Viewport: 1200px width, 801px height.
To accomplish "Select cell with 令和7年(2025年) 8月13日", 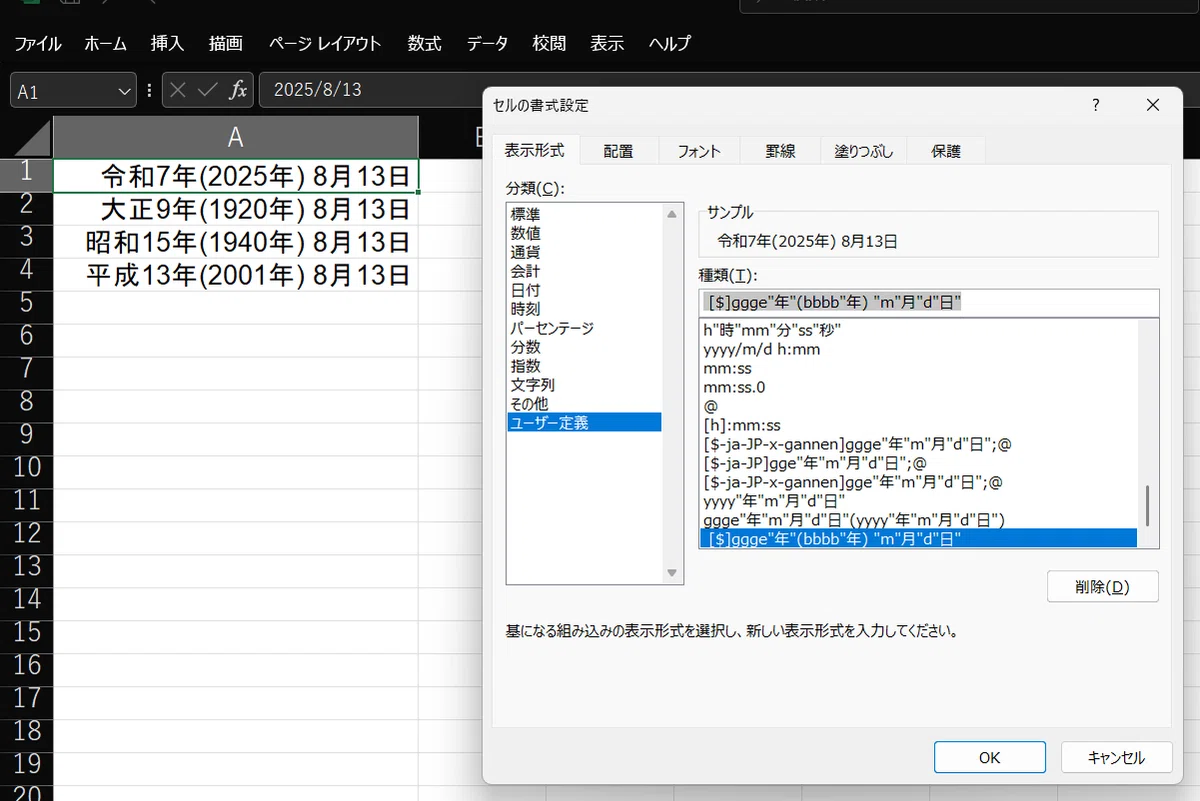I will coord(236,176).
